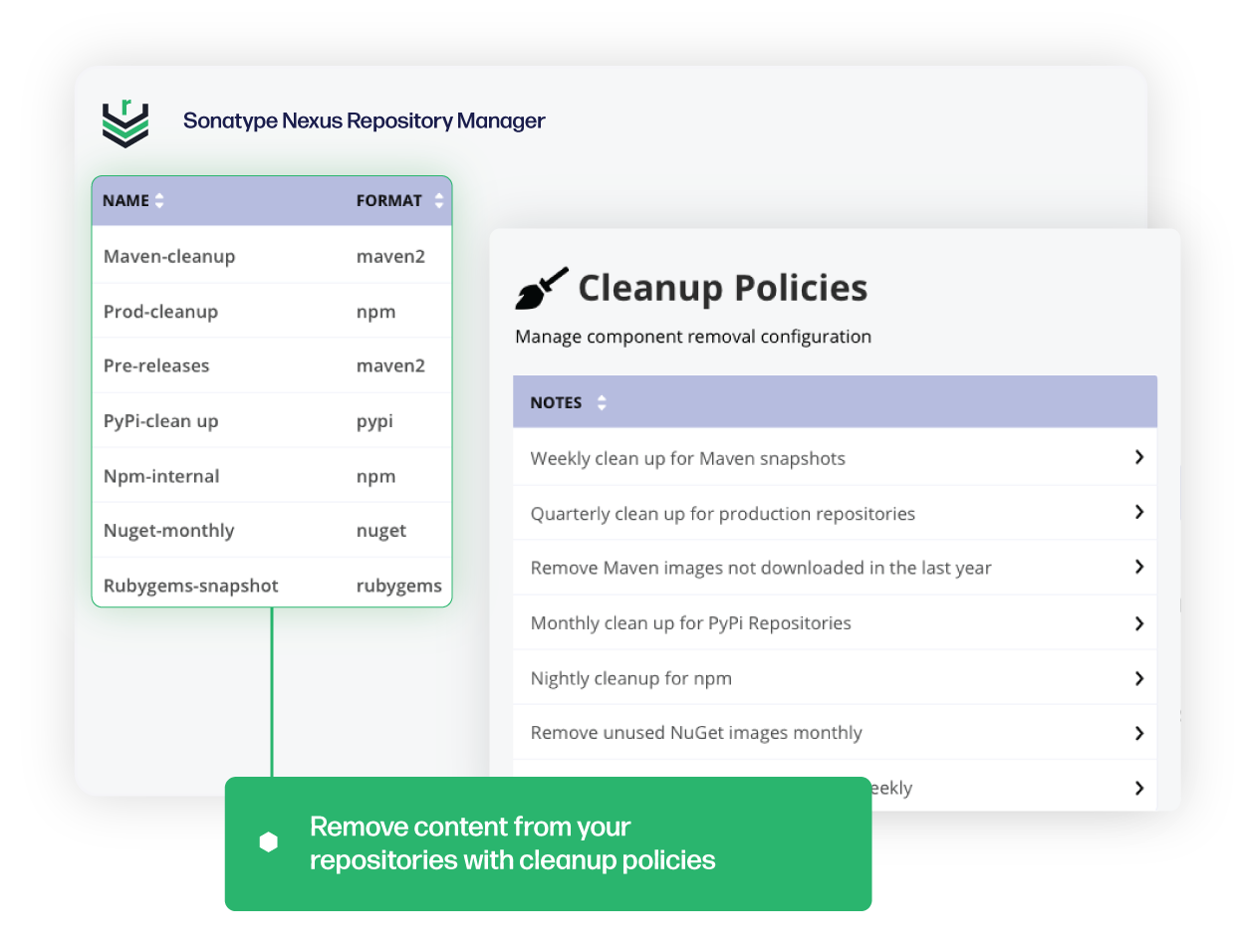Click the hexagon icon in the green banner
The width and height of the screenshot is (1236, 952).
pos(268,841)
